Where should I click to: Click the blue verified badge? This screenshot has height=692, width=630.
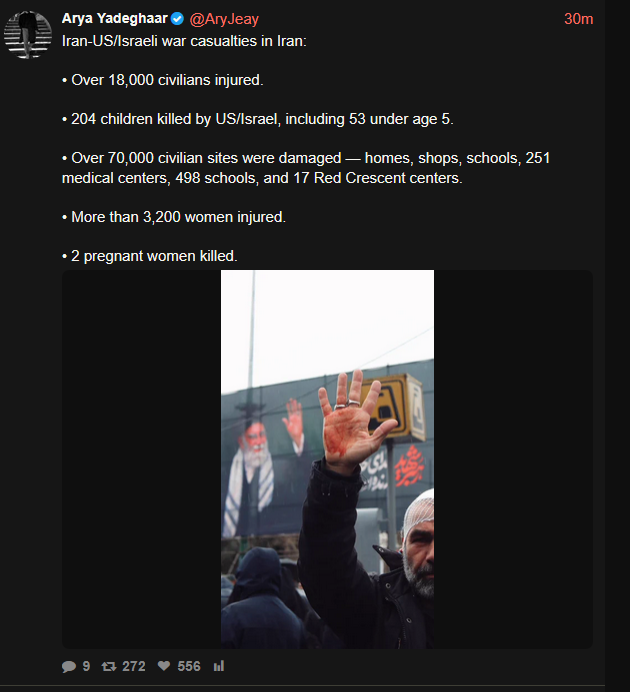177,19
